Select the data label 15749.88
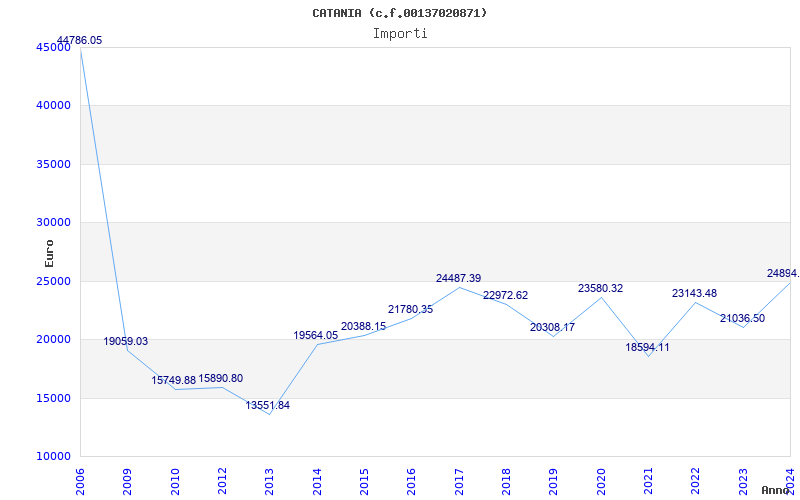This screenshot has width=800, height=500. click(173, 381)
